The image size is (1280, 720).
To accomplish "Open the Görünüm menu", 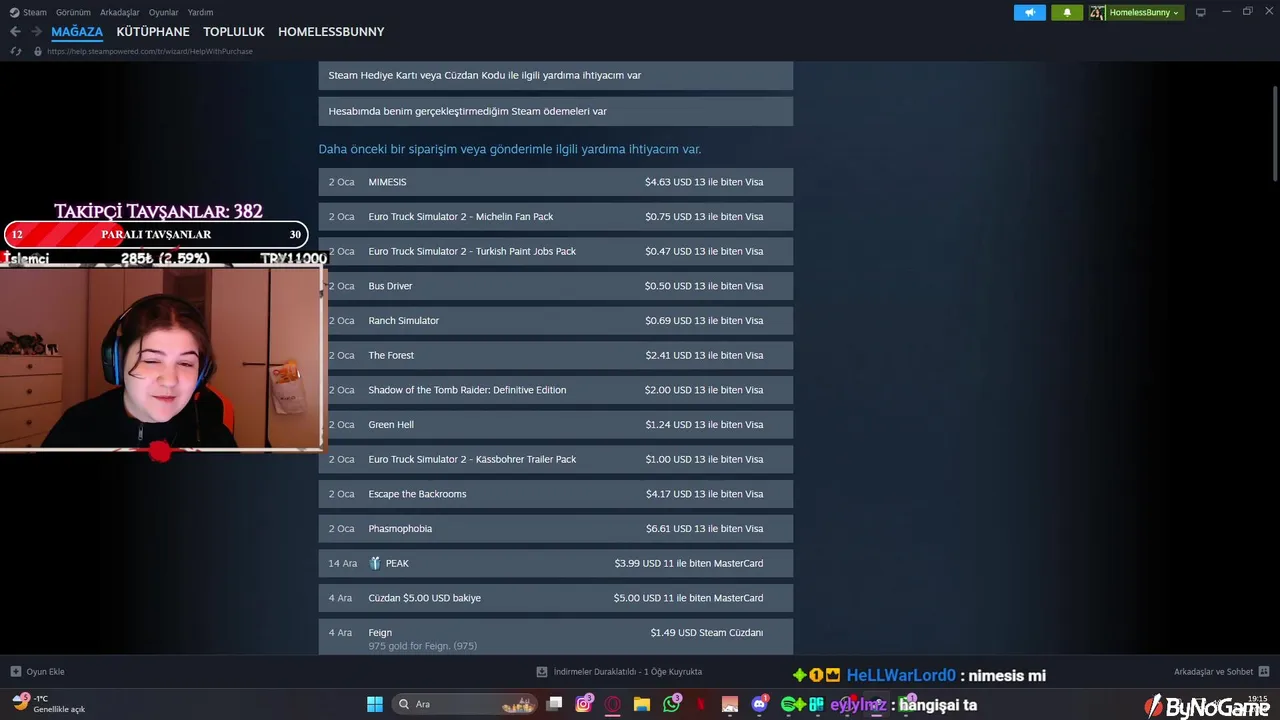I will [73, 12].
